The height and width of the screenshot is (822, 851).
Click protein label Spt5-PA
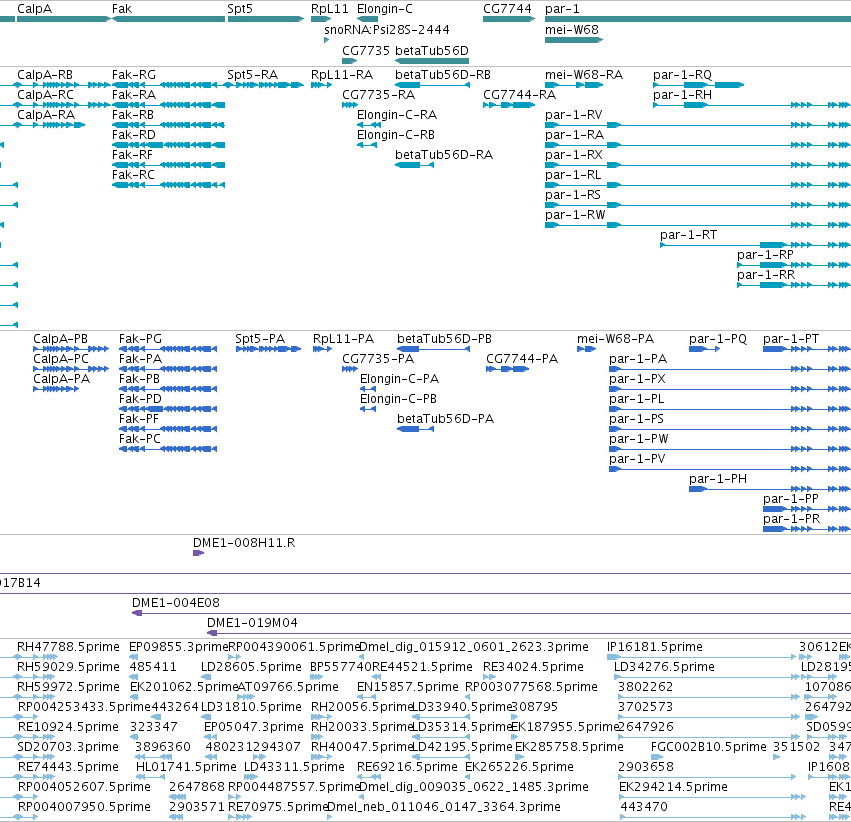pos(260,339)
